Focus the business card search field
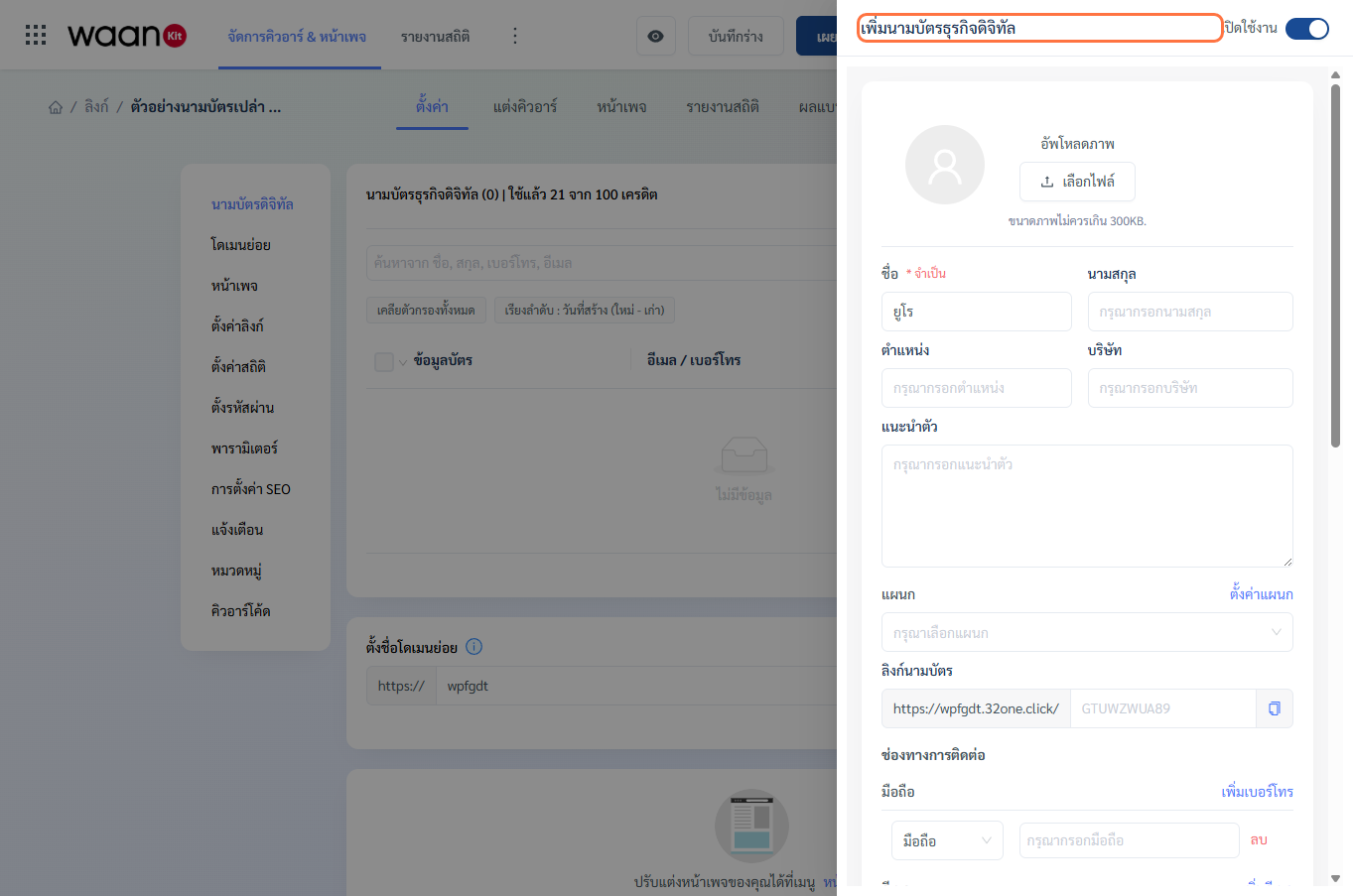This screenshot has width=1353, height=896. pyautogui.click(x=602, y=263)
